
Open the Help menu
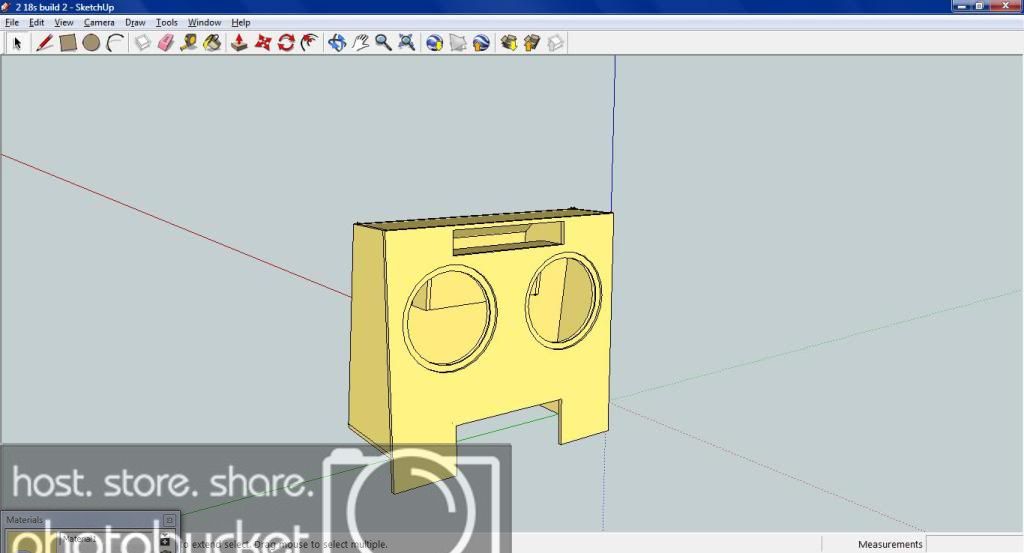click(x=241, y=22)
